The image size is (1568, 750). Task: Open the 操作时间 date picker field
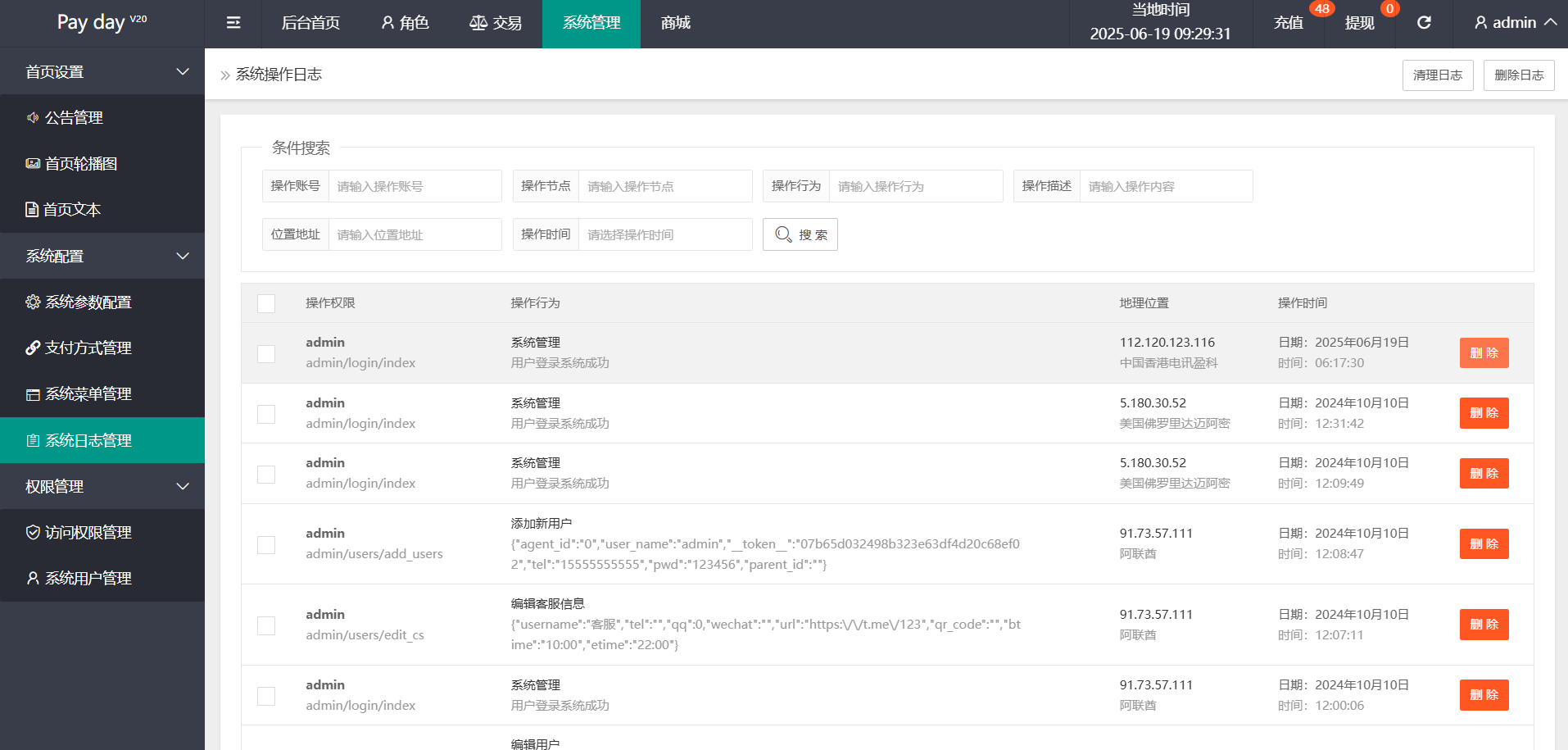click(x=665, y=234)
